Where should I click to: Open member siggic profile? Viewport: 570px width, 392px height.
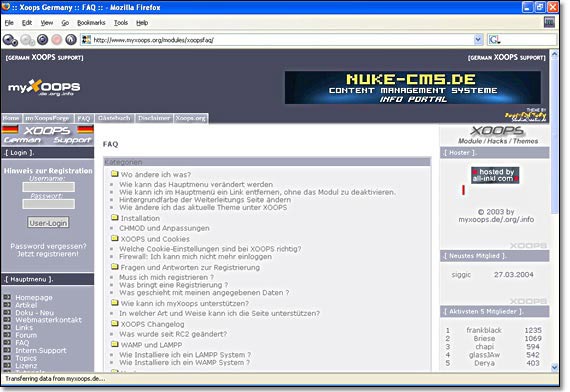pyautogui.click(x=461, y=275)
